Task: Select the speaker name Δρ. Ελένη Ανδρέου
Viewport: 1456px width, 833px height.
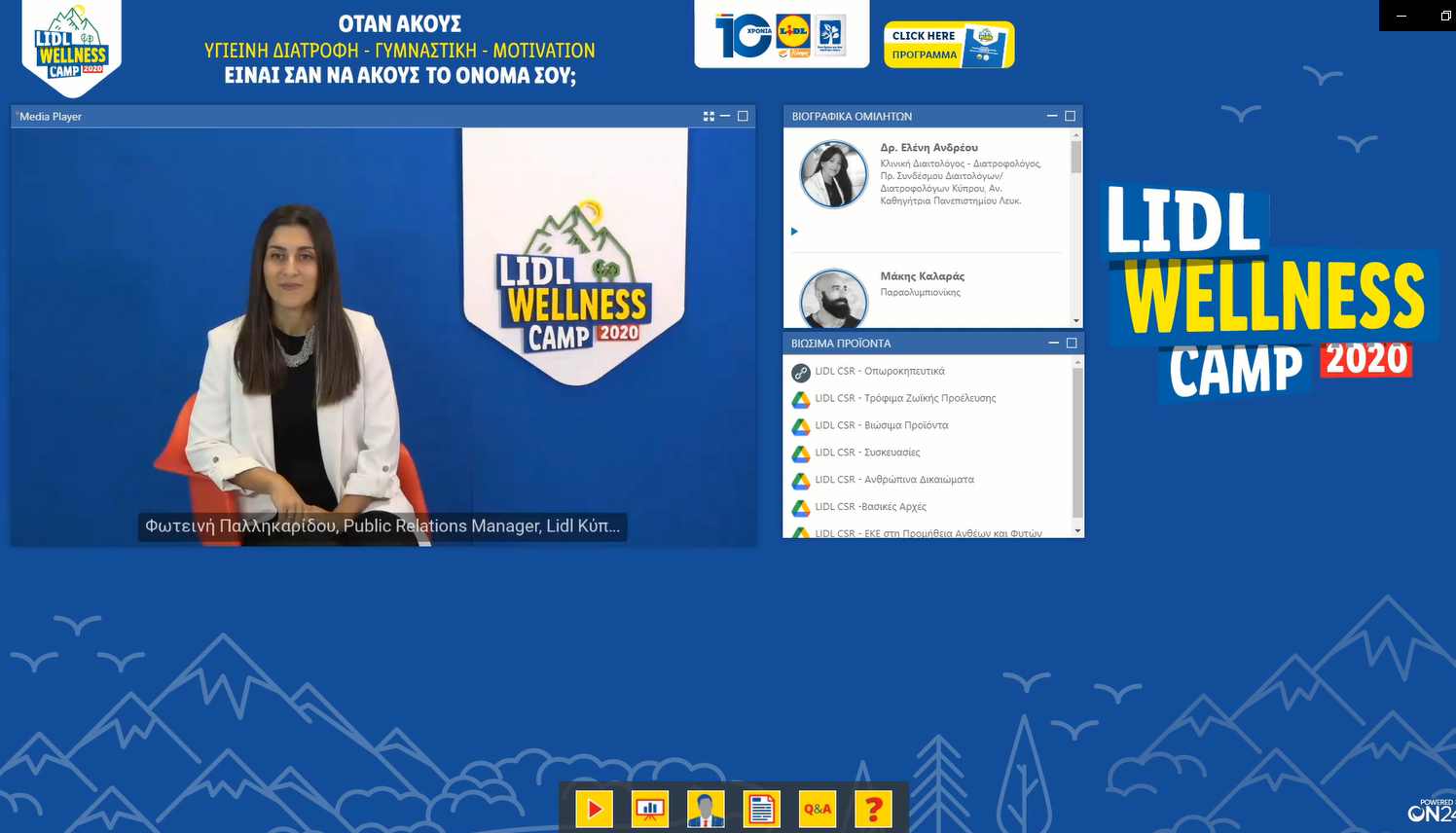Action: tap(929, 148)
